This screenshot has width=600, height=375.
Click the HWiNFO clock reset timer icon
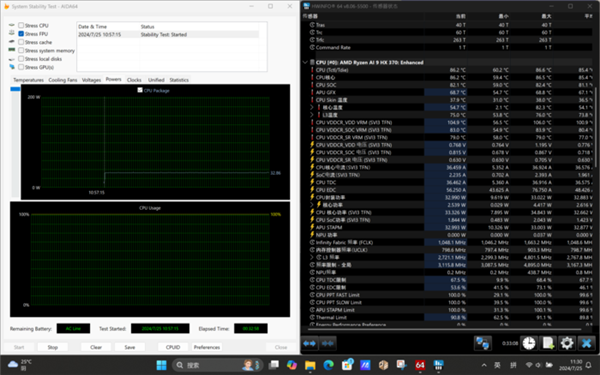[x=529, y=343]
